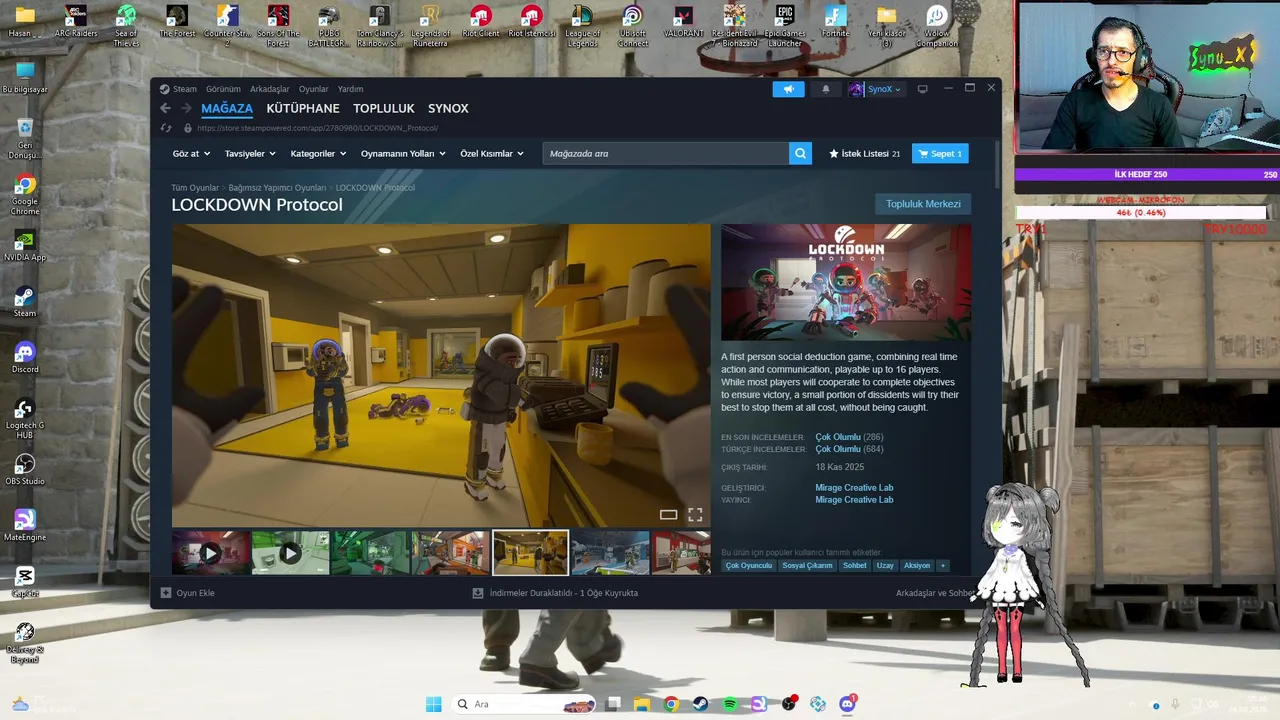
Task: Click the plus button to add tags
Action: point(942,566)
